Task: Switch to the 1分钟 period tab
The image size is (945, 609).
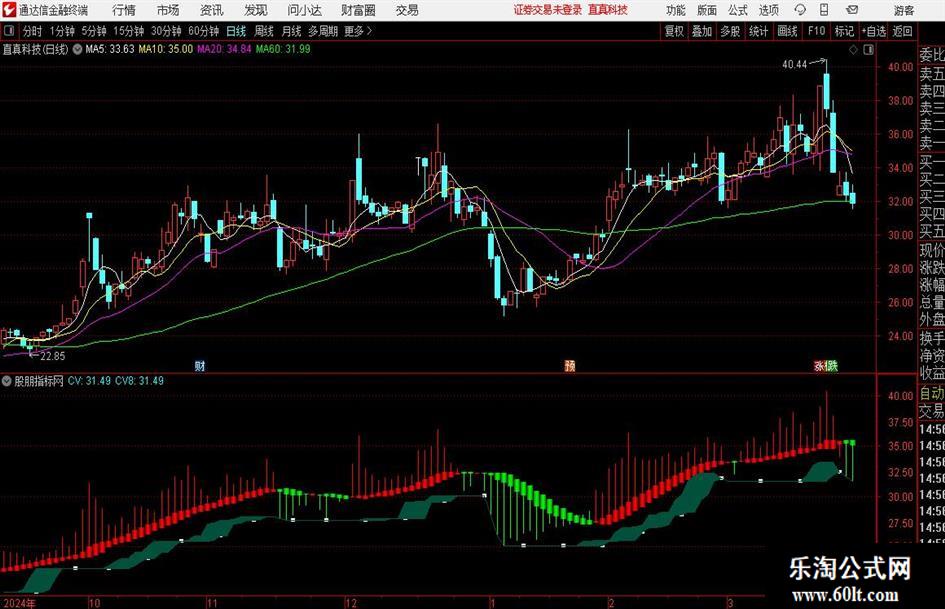Action: 62,31
